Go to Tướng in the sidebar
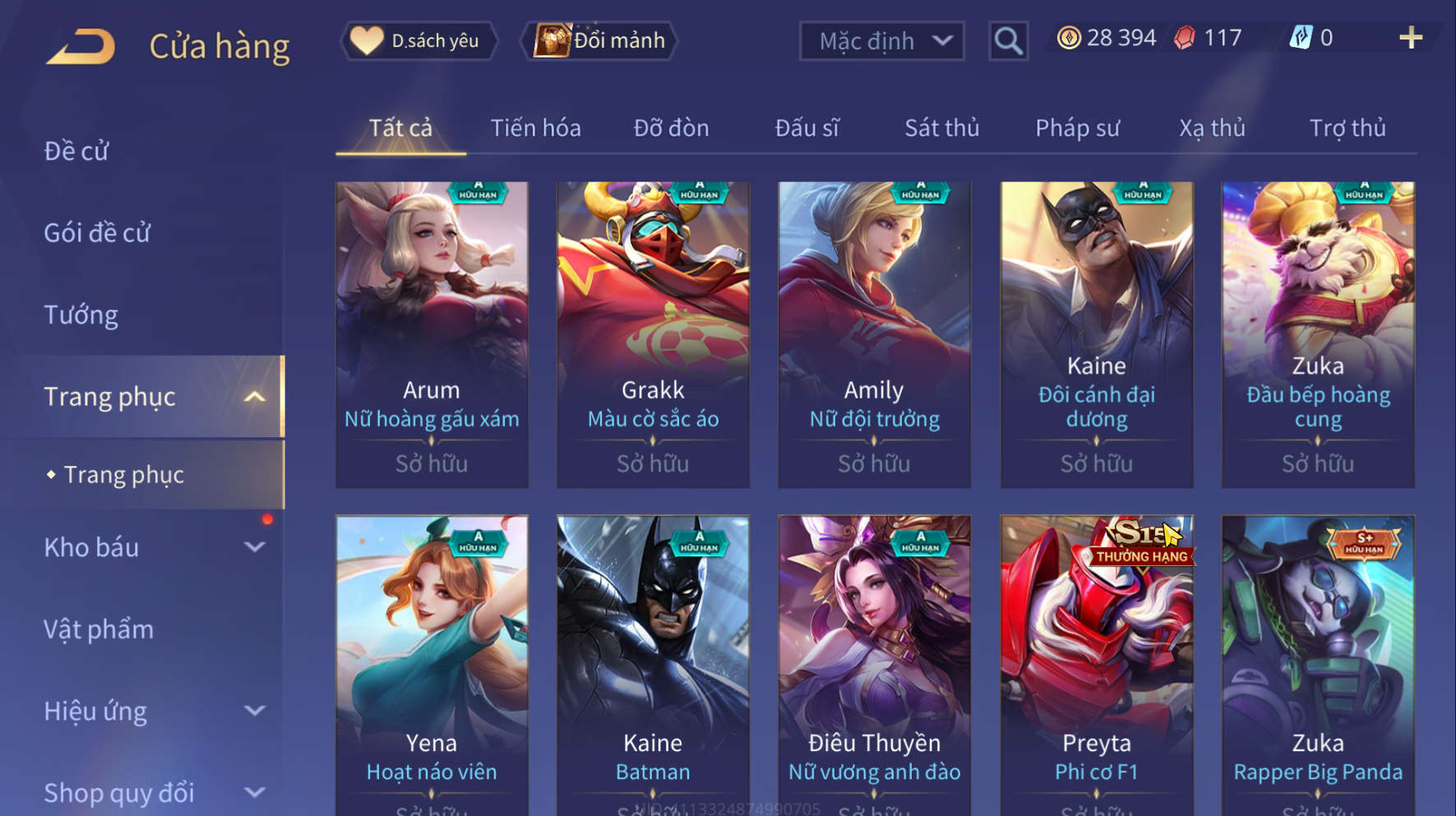 pyautogui.click(x=81, y=315)
